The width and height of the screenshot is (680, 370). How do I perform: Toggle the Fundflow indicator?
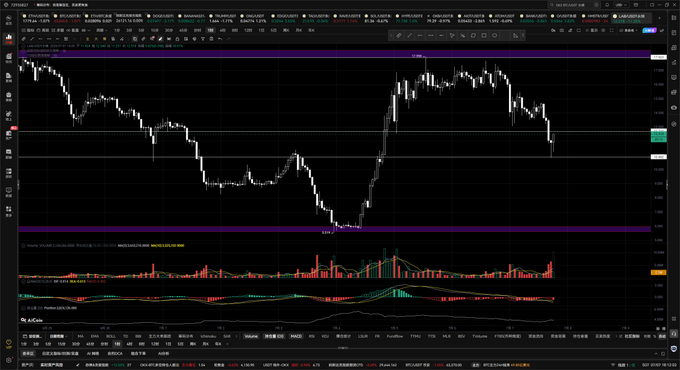[395, 336]
